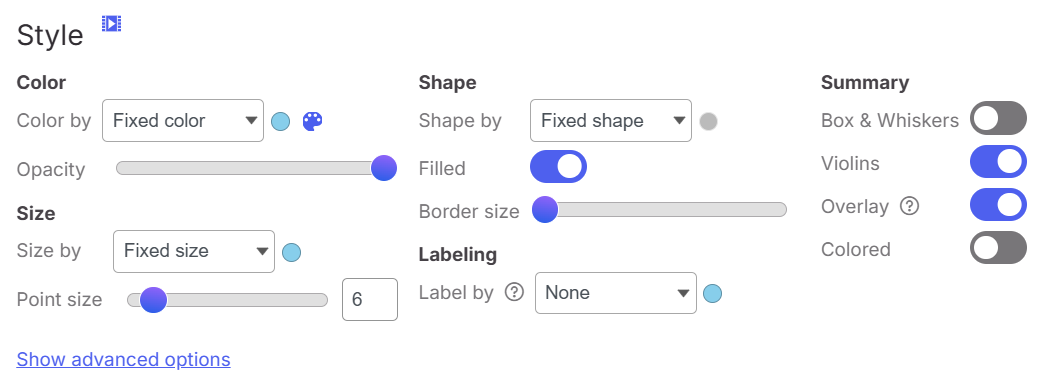Click the gray dot next to Shape by
The height and width of the screenshot is (380, 1060).
pos(708,122)
